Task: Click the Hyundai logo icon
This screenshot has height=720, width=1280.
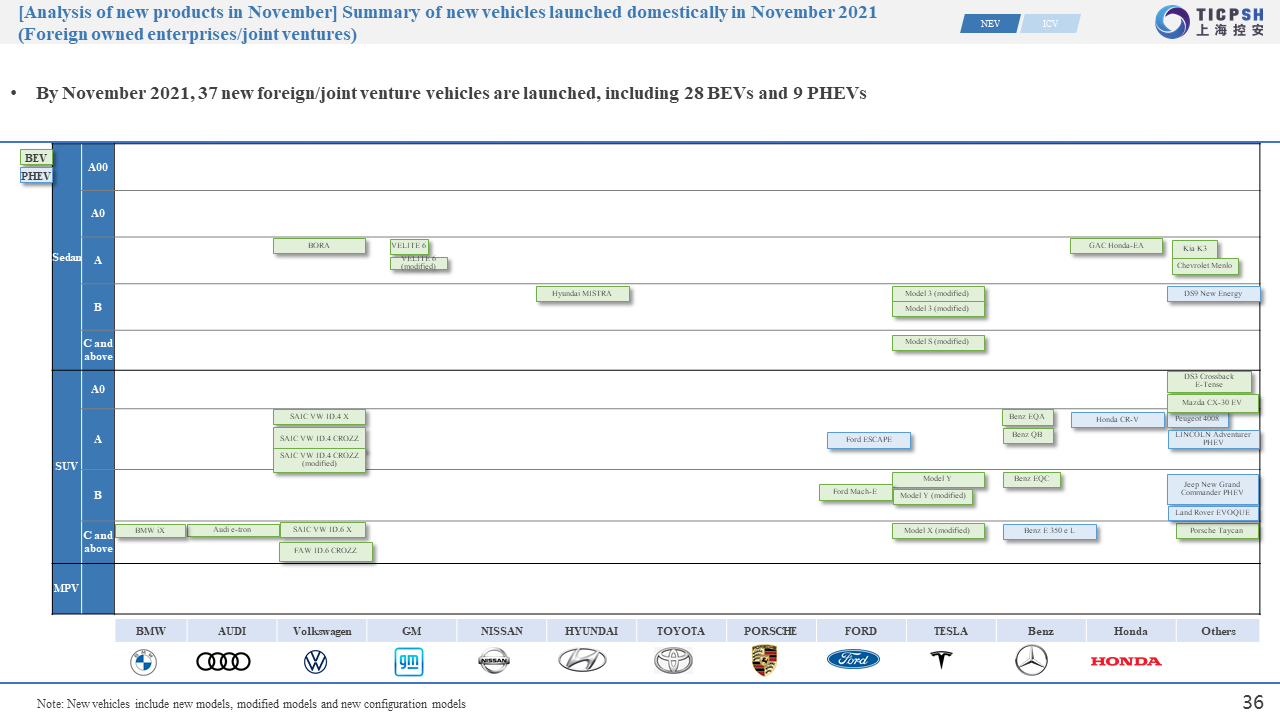Action: (x=582, y=660)
